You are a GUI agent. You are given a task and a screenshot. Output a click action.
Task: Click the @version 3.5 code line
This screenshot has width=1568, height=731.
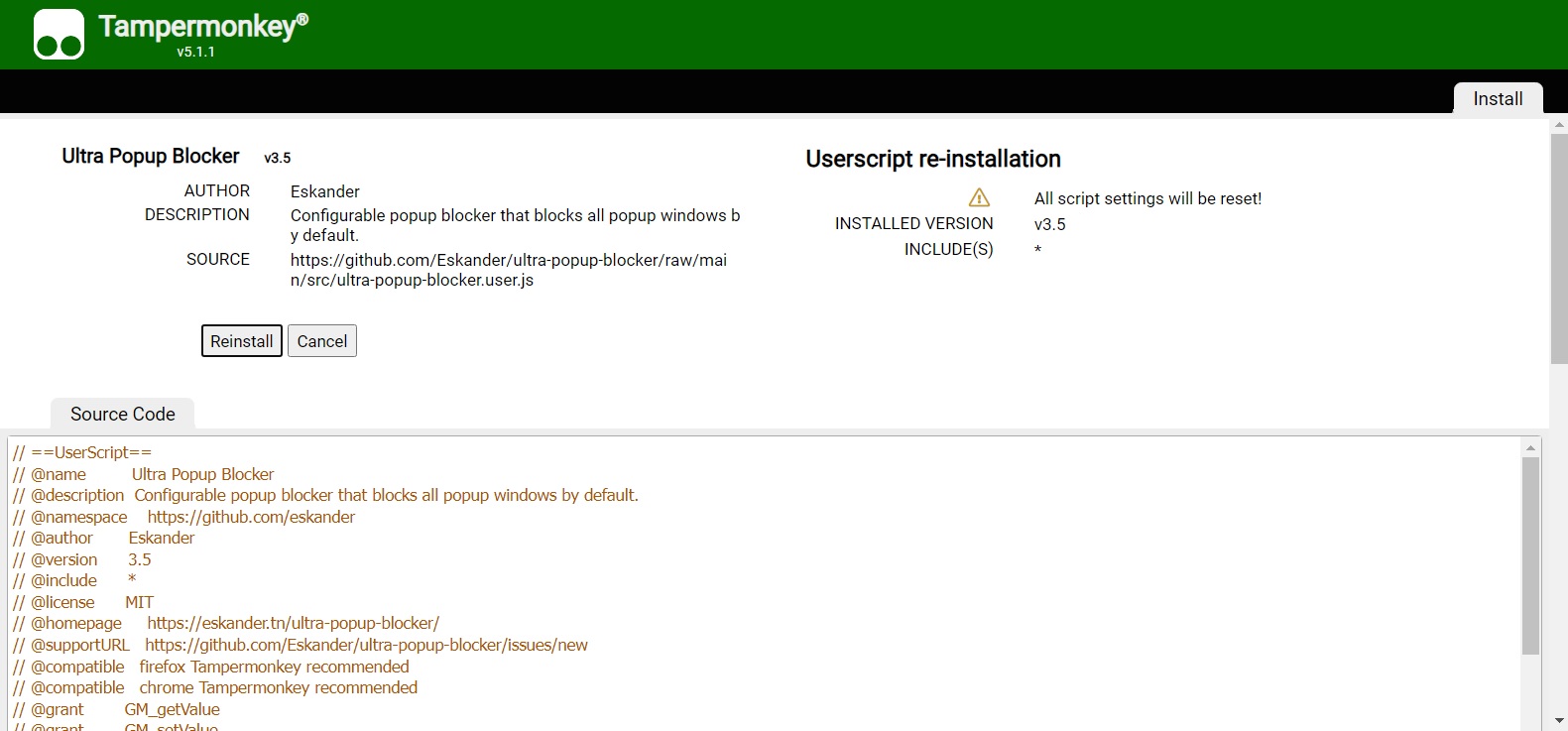click(x=82, y=559)
